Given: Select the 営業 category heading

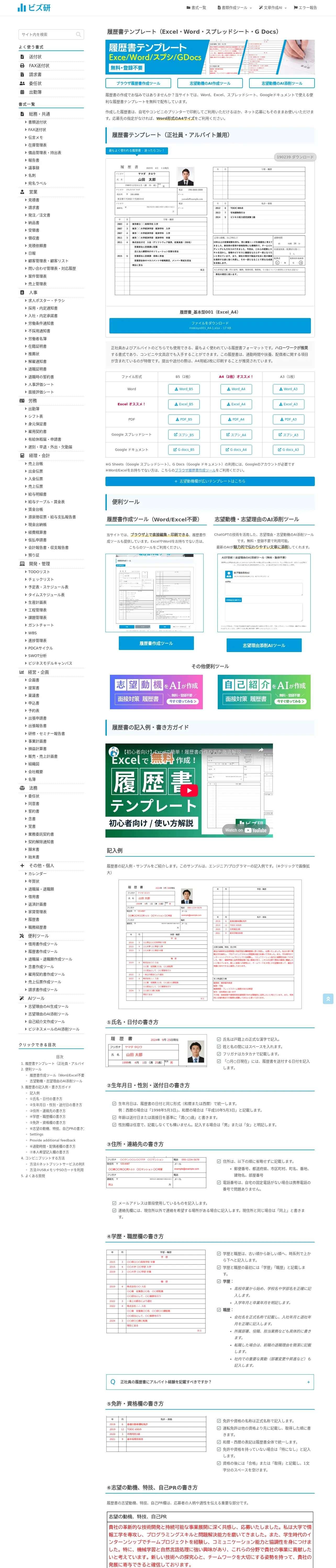Looking at the screenshot, I should [33, 192].
